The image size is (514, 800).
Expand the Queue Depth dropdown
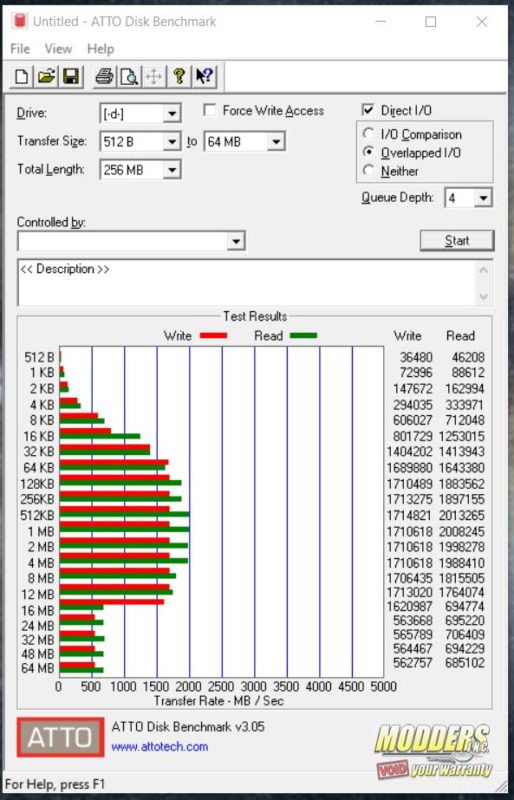coord(483,198)
